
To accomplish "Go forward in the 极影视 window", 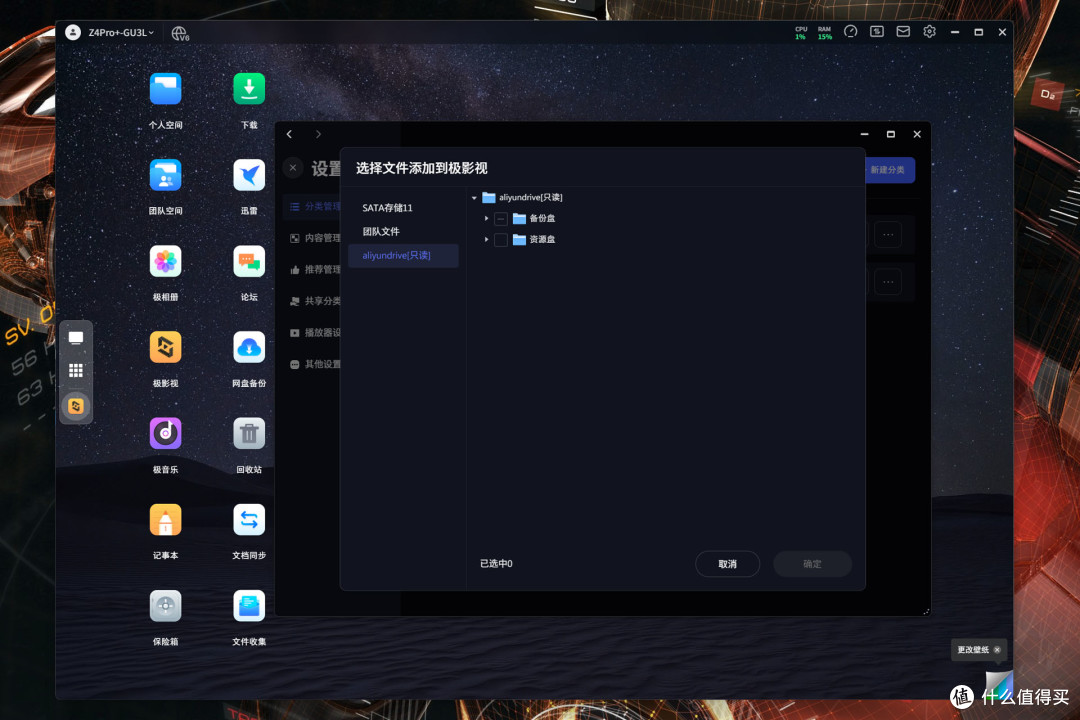I will pyautogui.click(x=318, y=134).
